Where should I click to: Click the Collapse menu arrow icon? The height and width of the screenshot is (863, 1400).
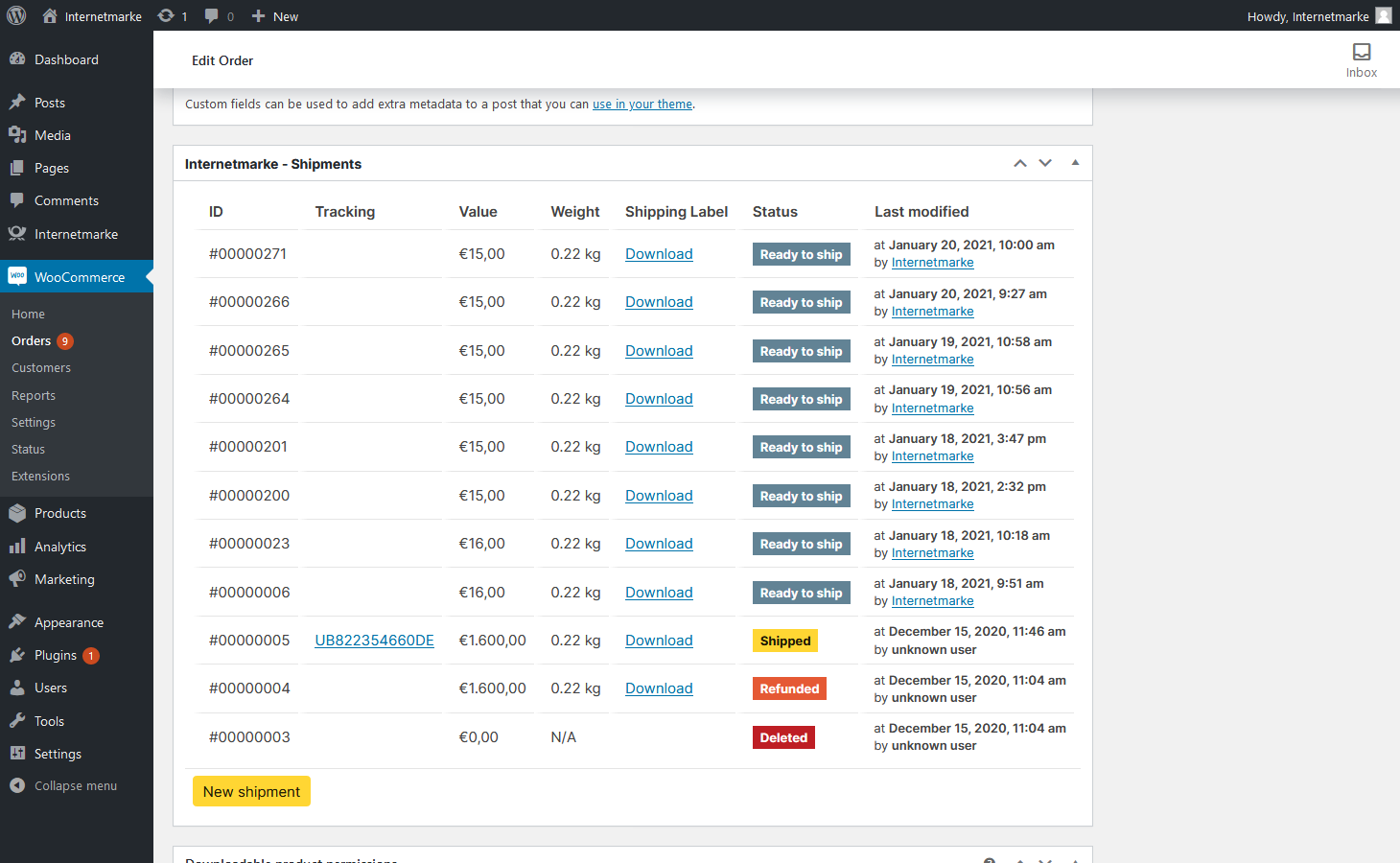tap(17, 785)
